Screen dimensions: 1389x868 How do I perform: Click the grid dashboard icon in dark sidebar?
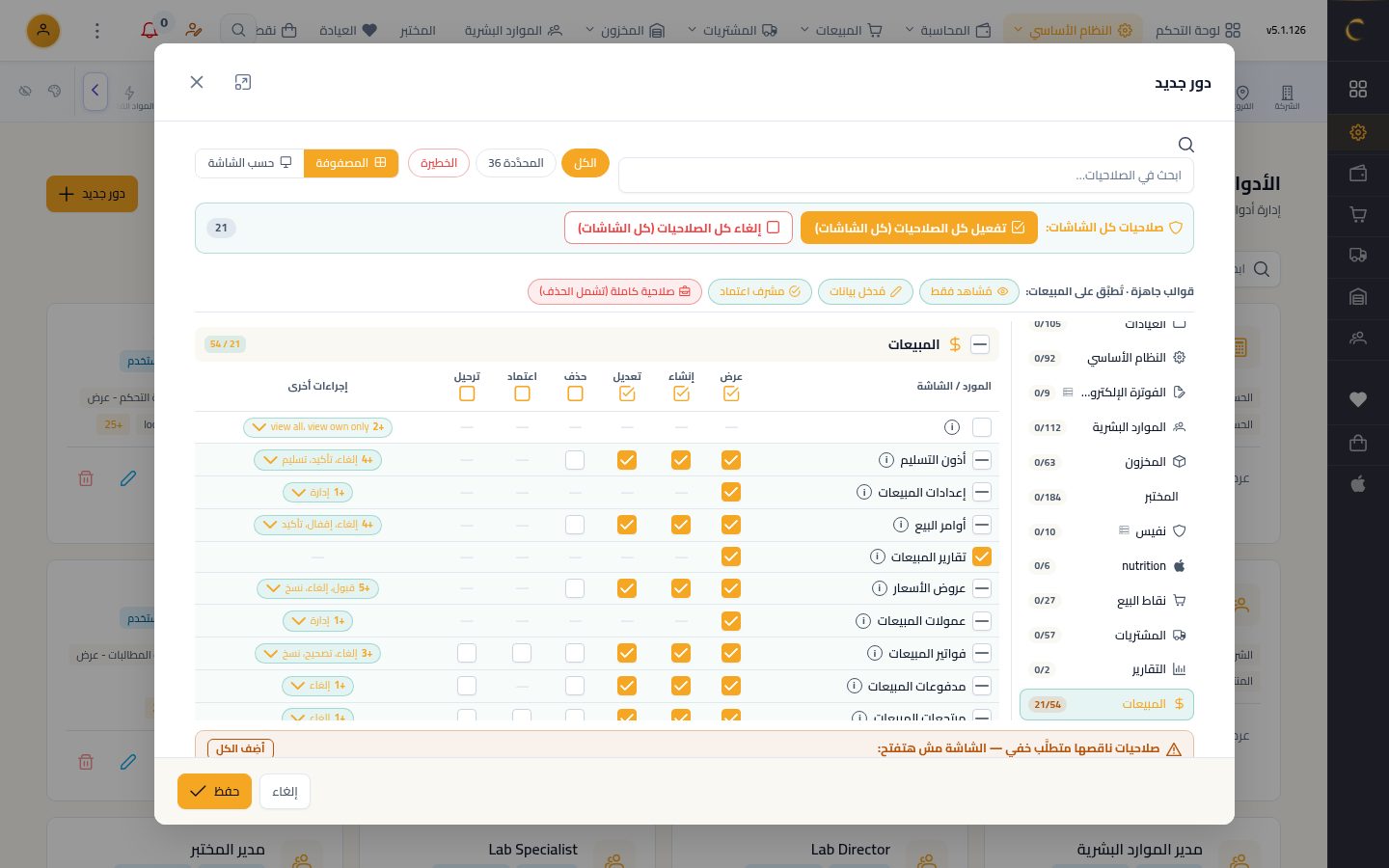click(x=1358, y=89)
